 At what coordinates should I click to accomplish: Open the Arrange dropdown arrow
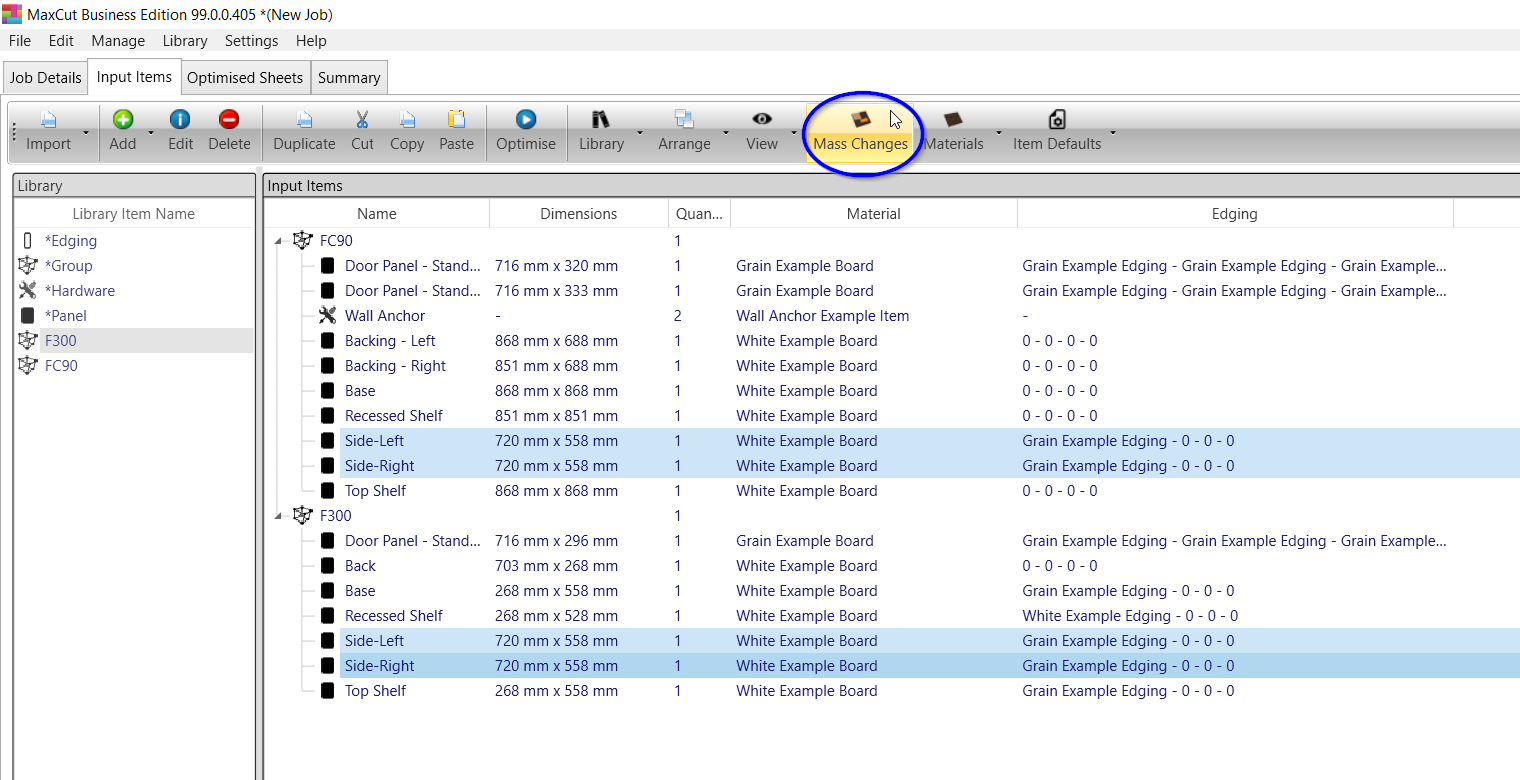point(726,133)
